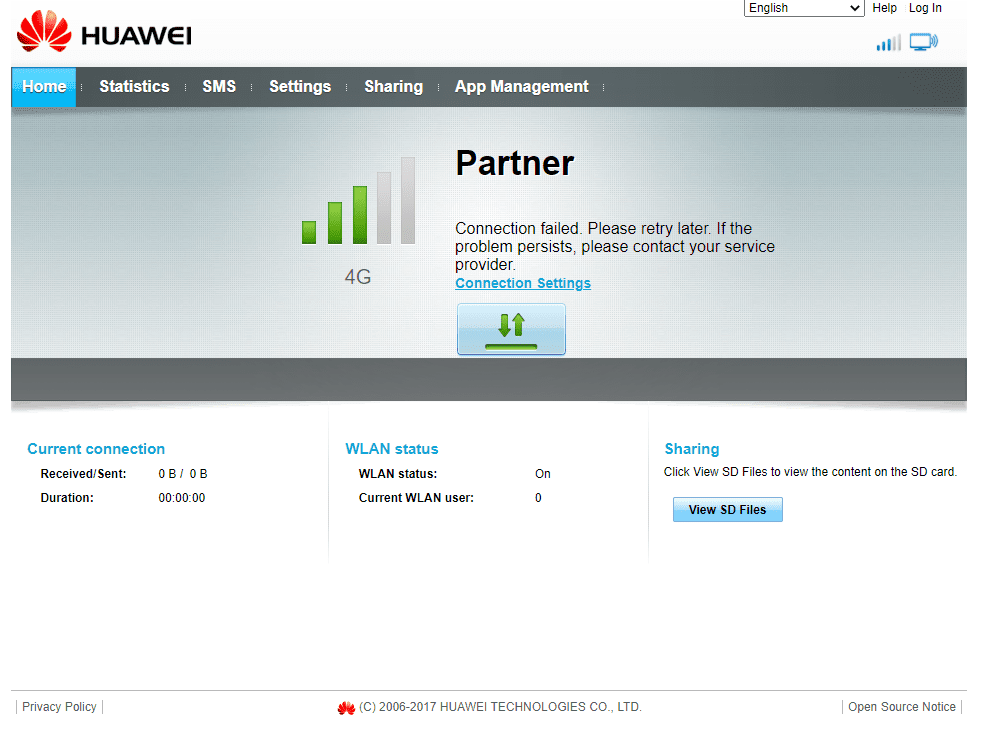Click the large 4G signal bars graphic
Viewport: 1005px width, 756px height.
(358, 201)
